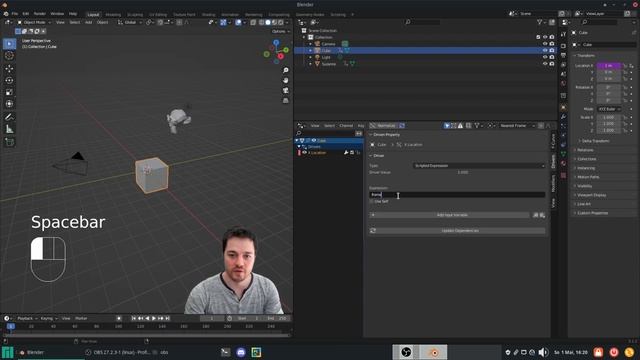The width and height of the screenshot is (640, 360).
Task: Click the Rotation X value field
Action: click(609, 87)
